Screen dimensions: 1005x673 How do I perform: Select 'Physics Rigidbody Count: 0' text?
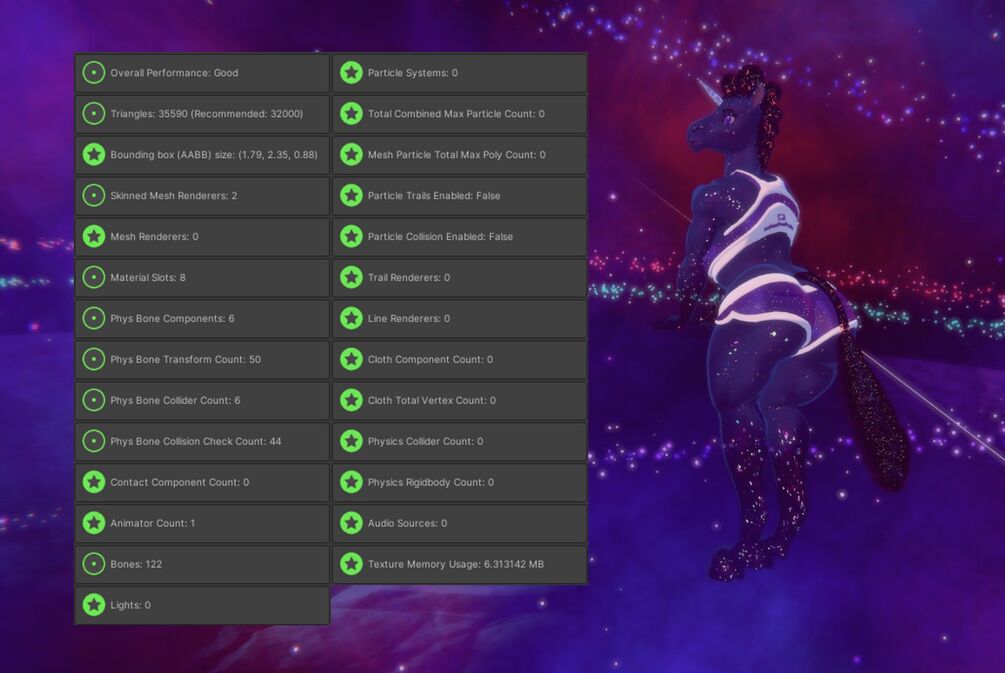click(x=431, y=483)
